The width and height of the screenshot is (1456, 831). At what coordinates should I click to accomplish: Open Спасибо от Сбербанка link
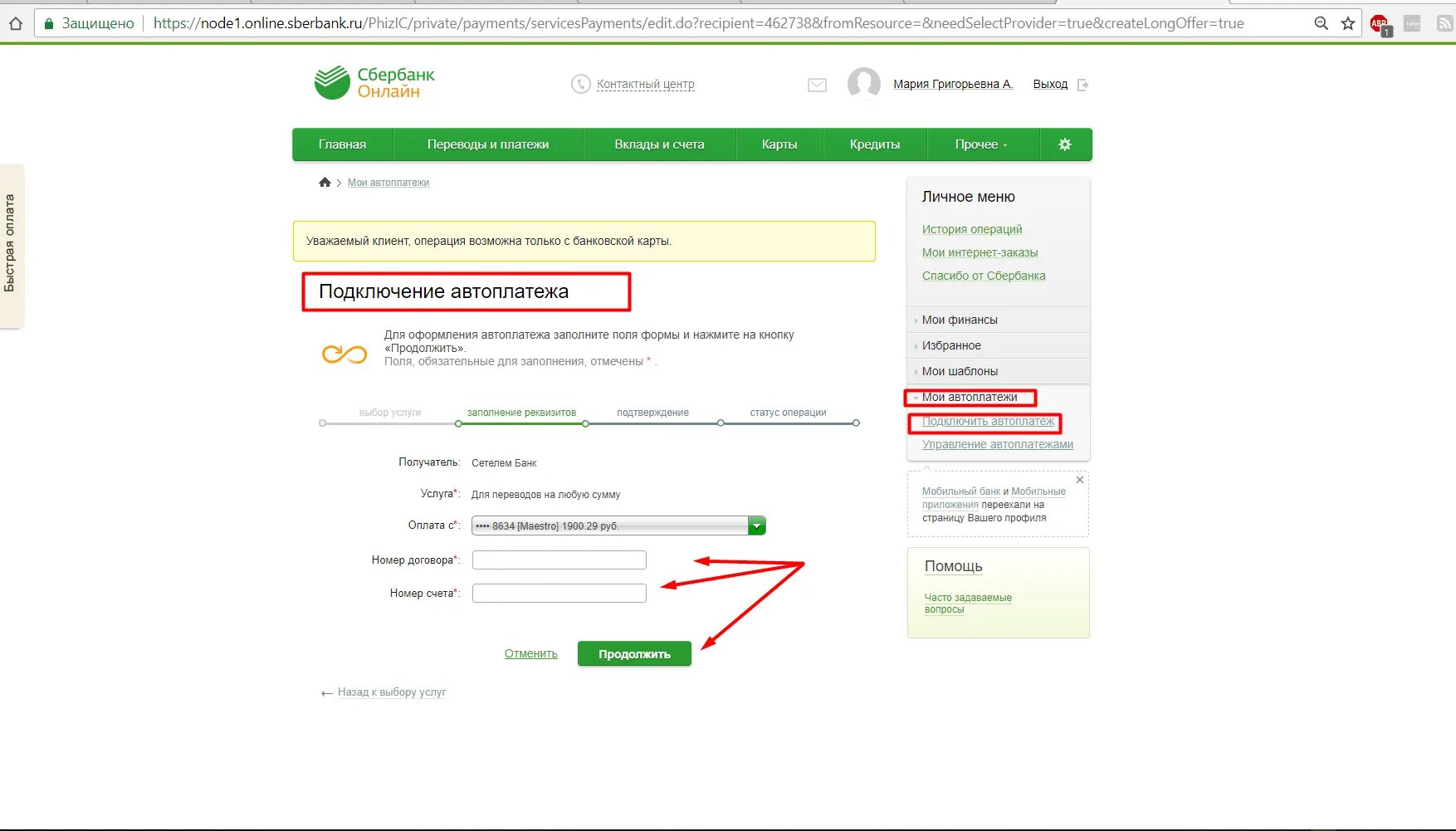(x=984, y=276)
